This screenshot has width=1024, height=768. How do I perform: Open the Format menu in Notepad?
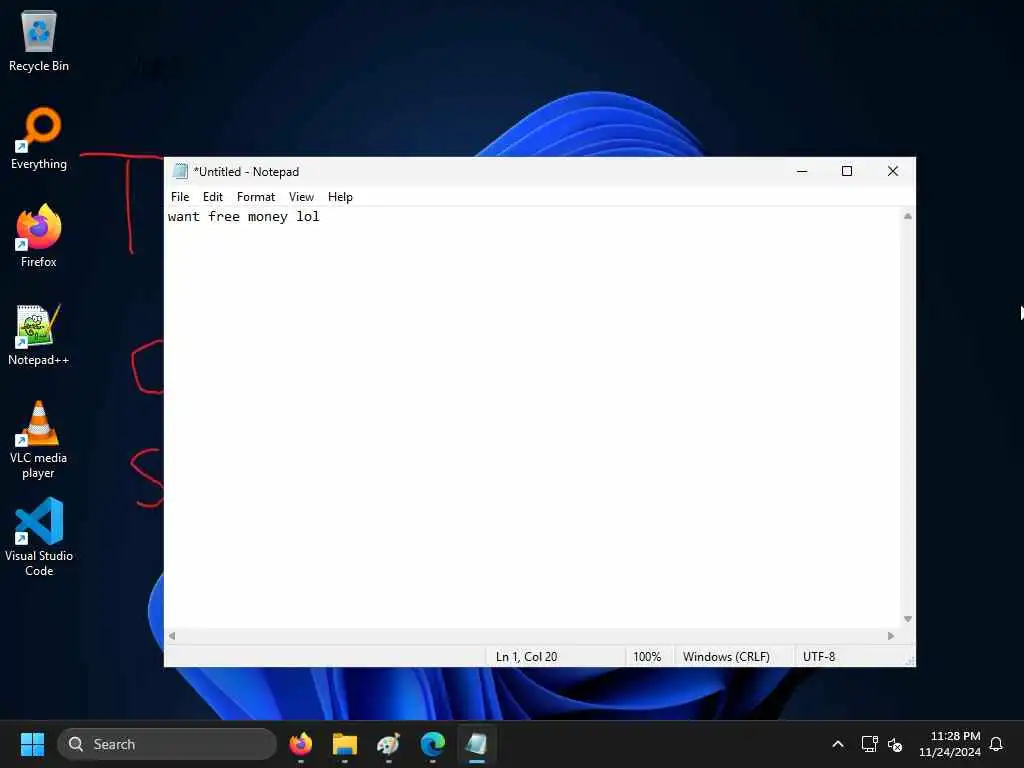point(256,197)
